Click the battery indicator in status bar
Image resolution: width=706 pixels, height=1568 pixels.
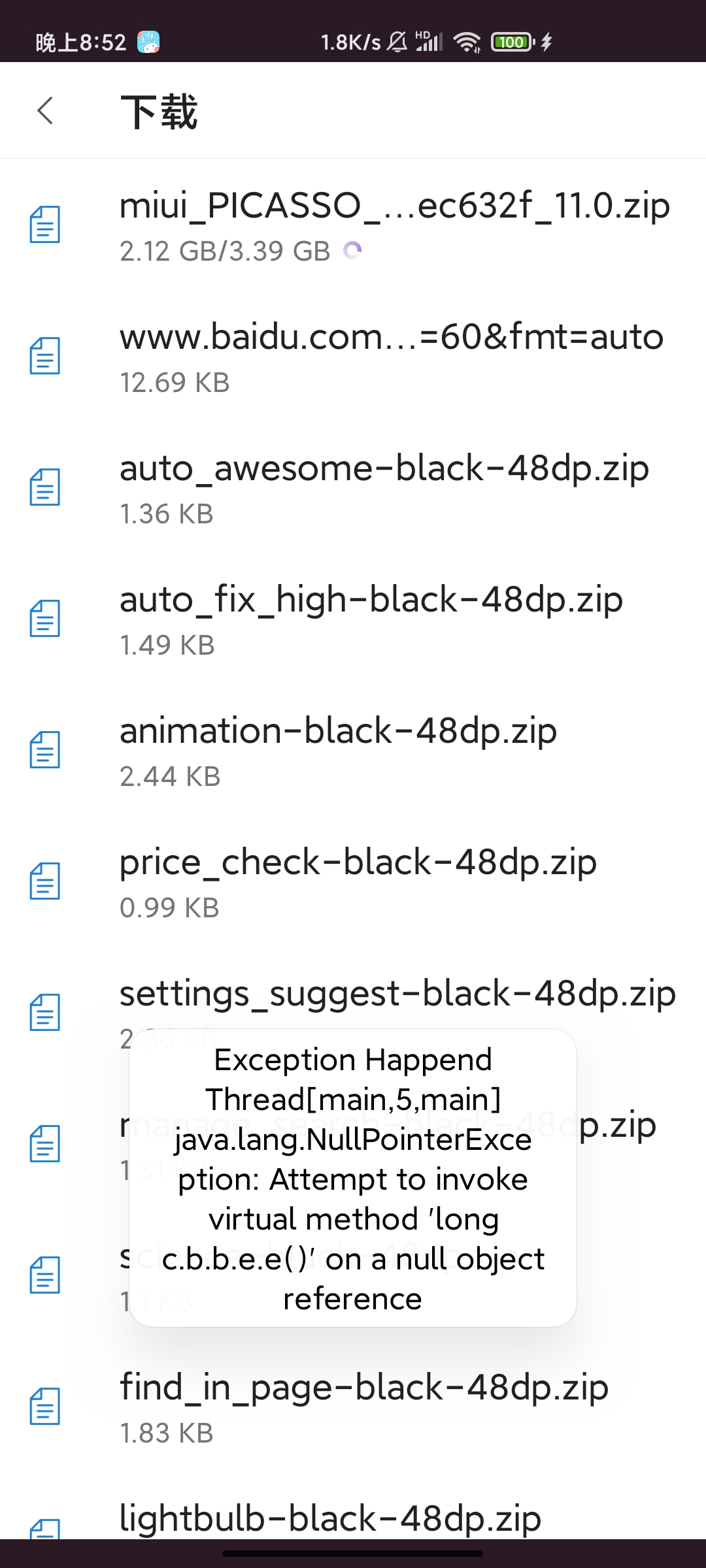pos(513,41)
